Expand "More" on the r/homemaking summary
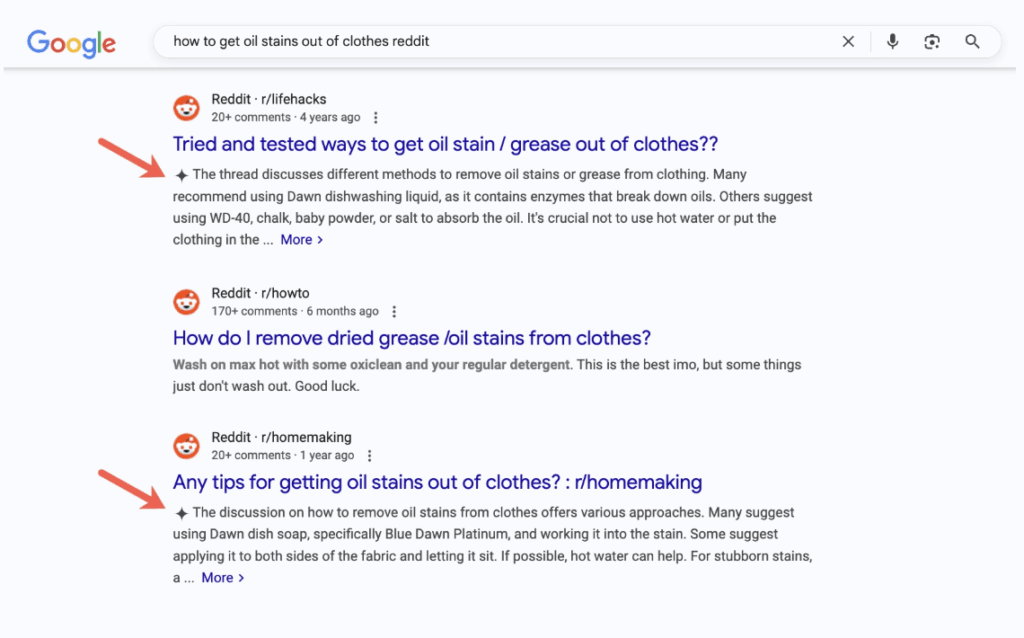This screenshot has width=1024, height=638. (x=222, y=578)
